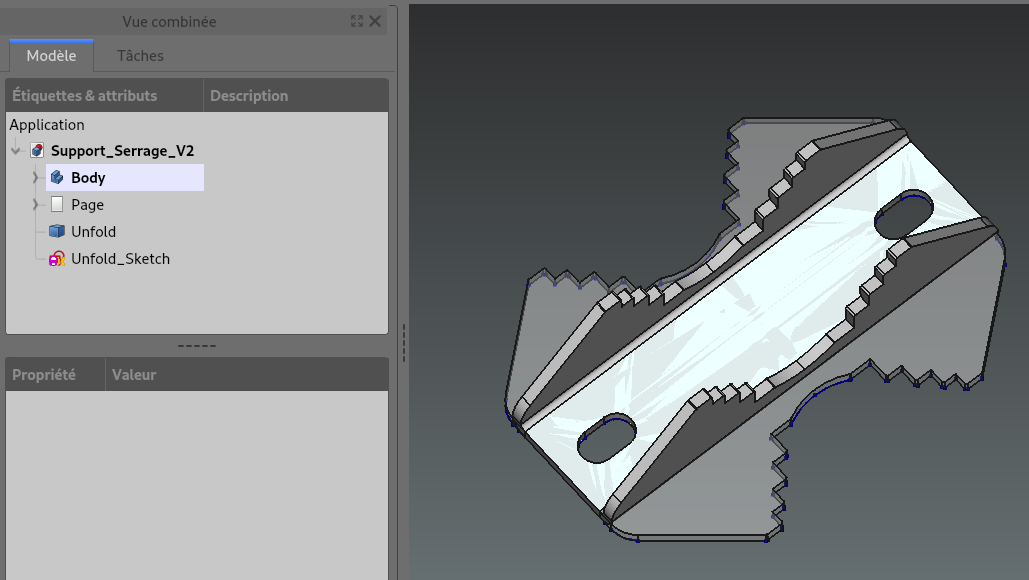Switch to the Modèle tab
The height and width of the screenshot is (580, 1029).
(51, 56)
